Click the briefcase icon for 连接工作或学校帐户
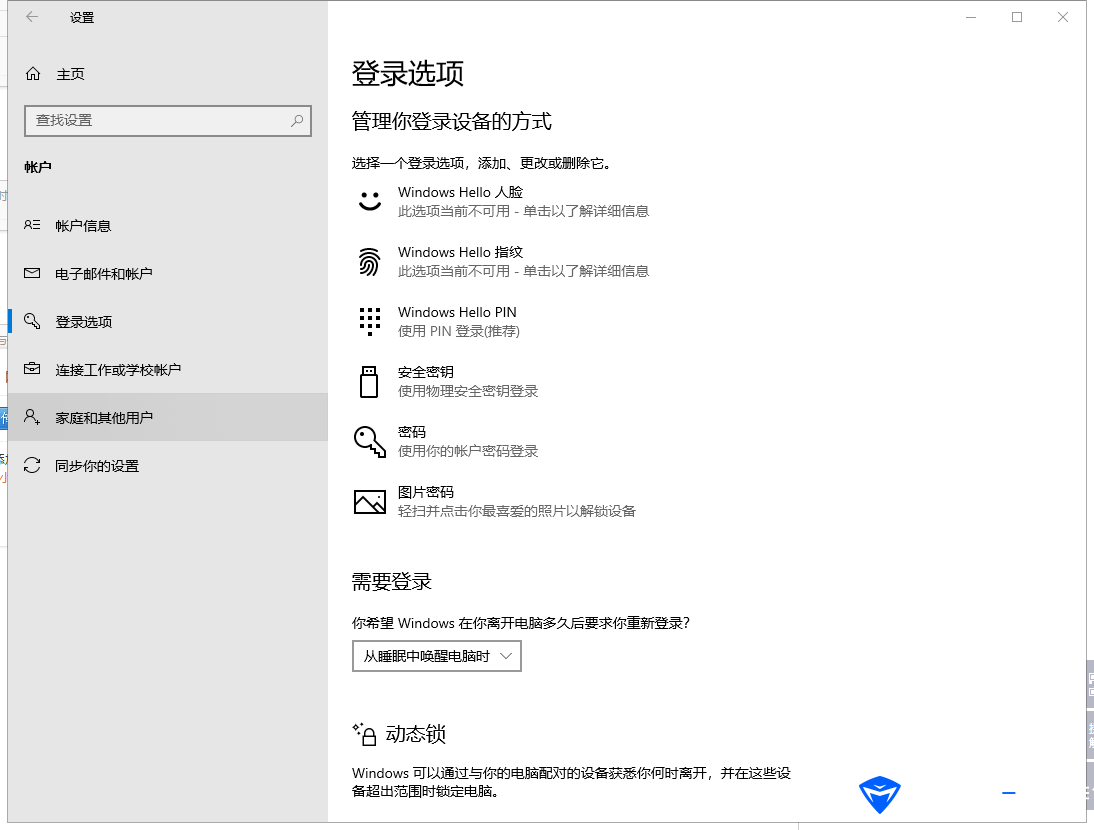 pyautogui.click(x=32, y=369)
